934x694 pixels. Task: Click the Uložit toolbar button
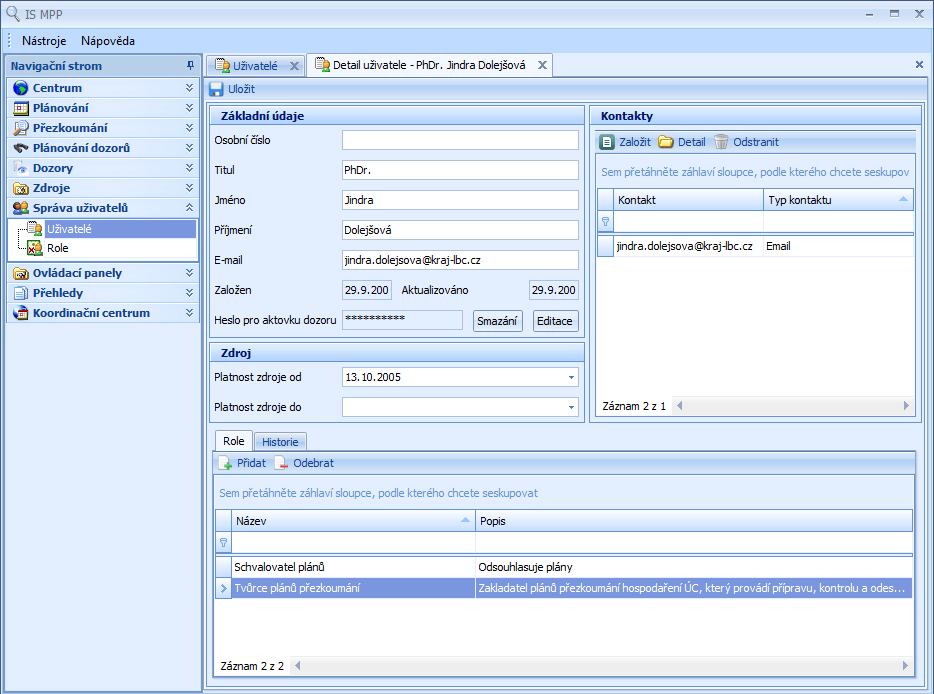click(x=232, y=89)
